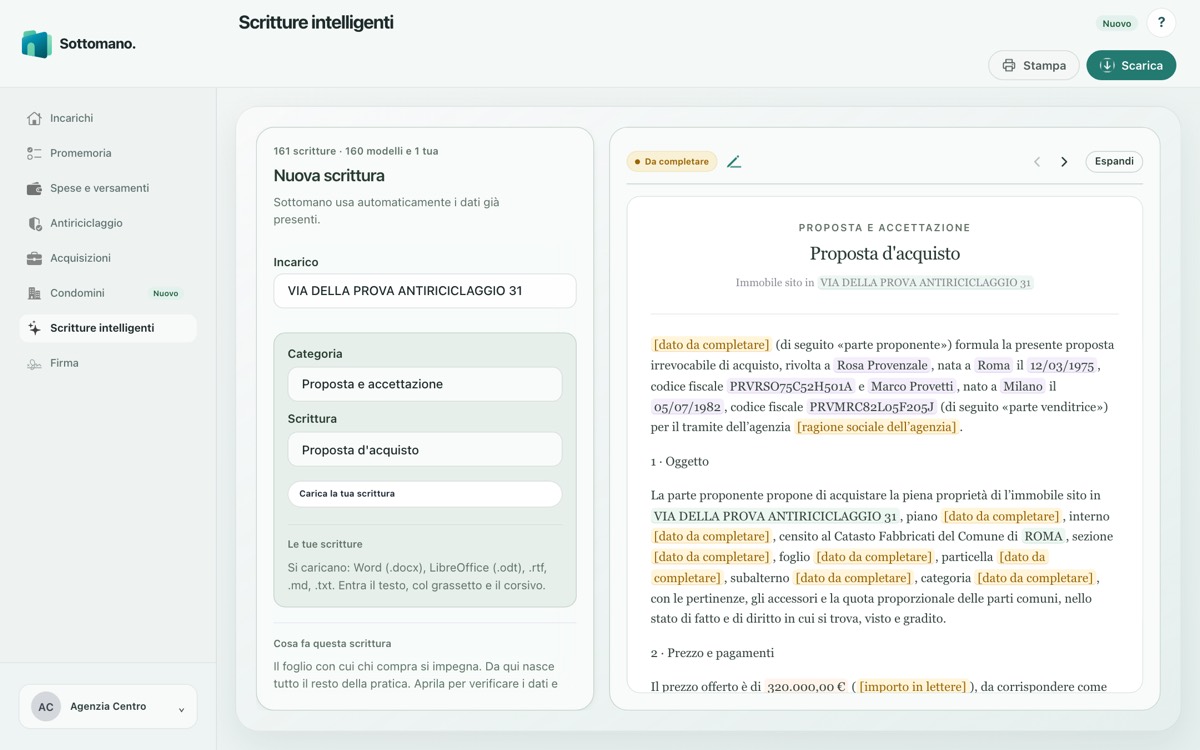The image size is (1200, 750).
Task: Open Incarichi in the sidebar
Action: pyautogui.click(x=108, y=118)
